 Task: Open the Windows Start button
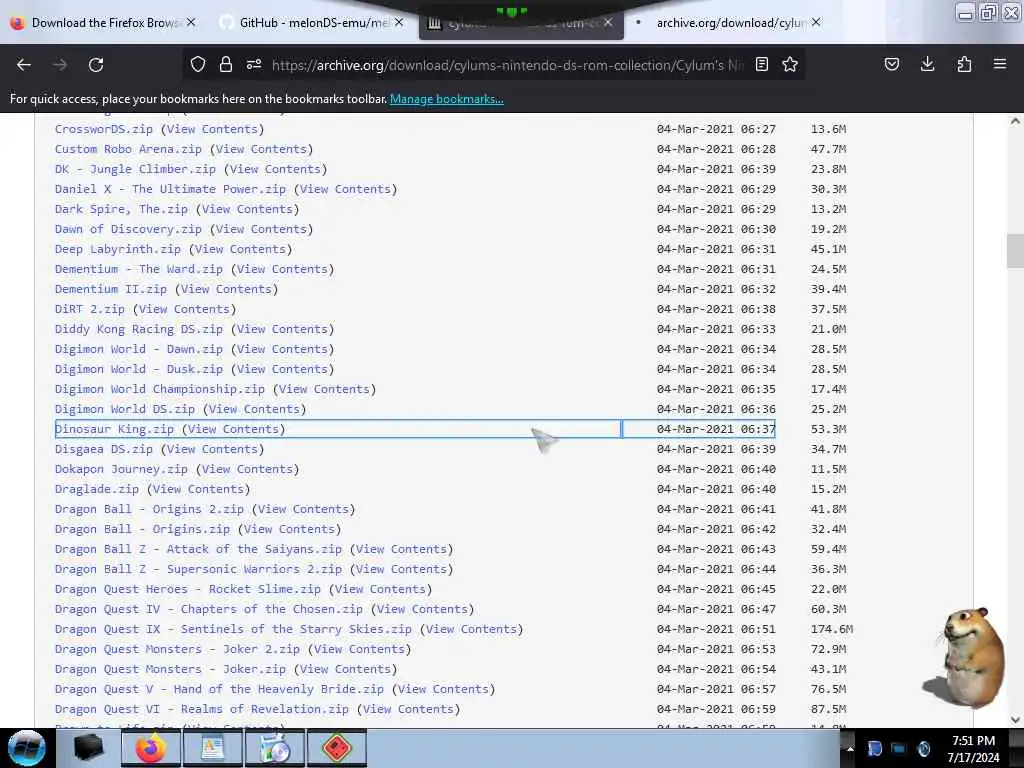point(27,748)
